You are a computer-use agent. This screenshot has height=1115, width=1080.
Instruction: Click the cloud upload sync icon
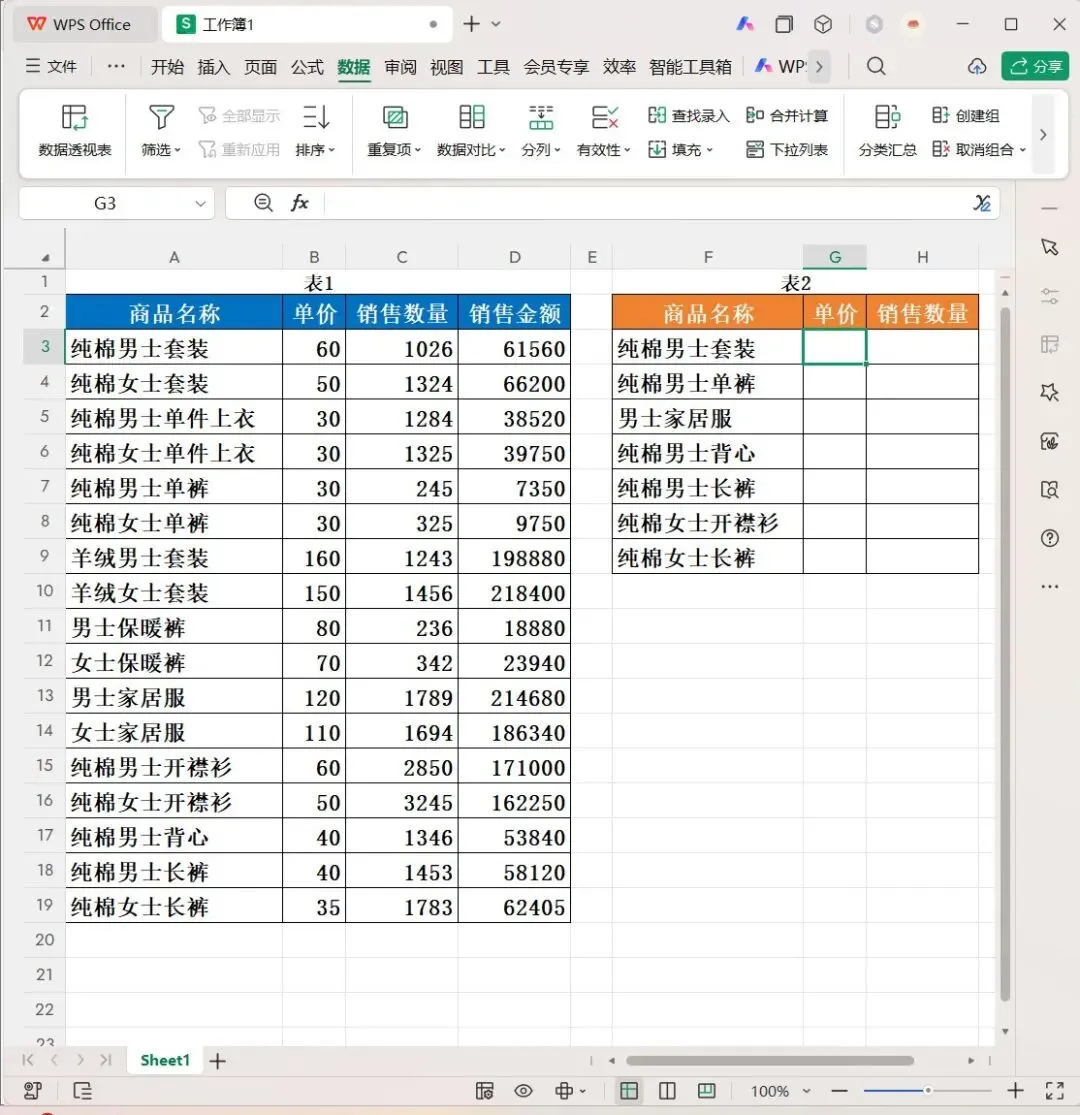pos(977,66)
